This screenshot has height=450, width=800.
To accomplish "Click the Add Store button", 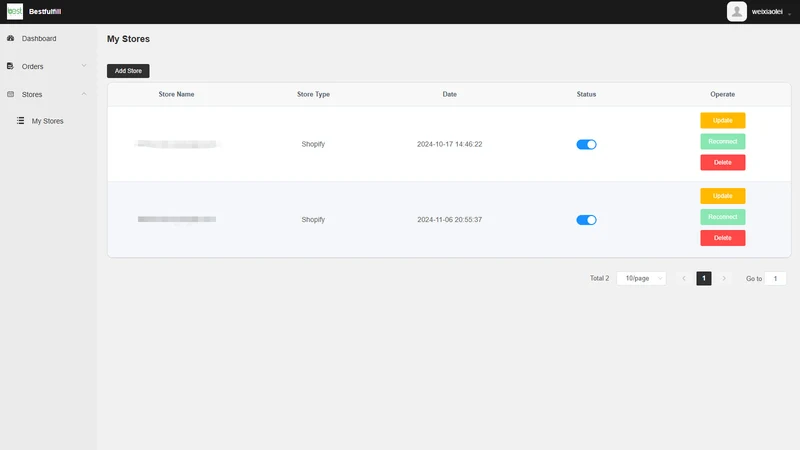I will (x=128, y=71).
